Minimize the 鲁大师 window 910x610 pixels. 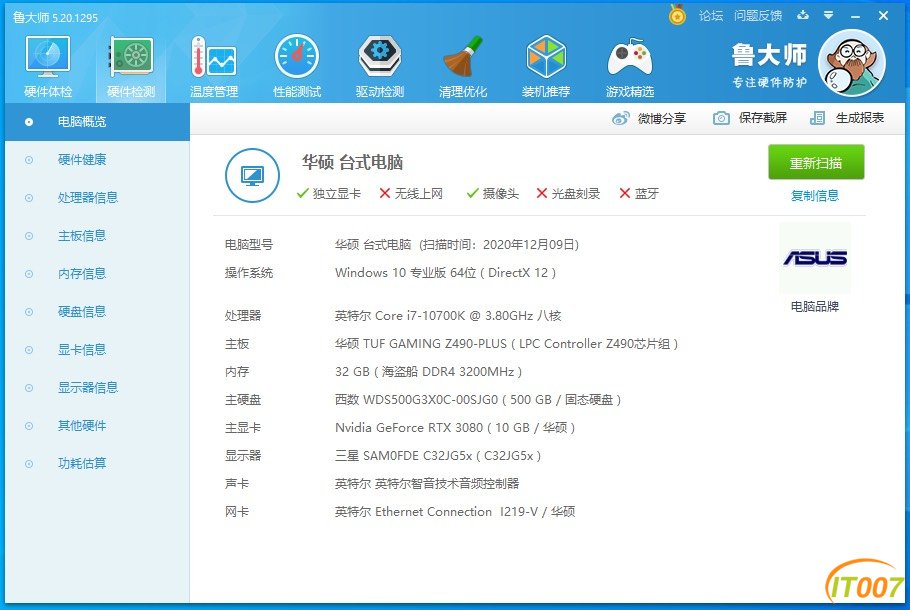[x=855, y=16]
